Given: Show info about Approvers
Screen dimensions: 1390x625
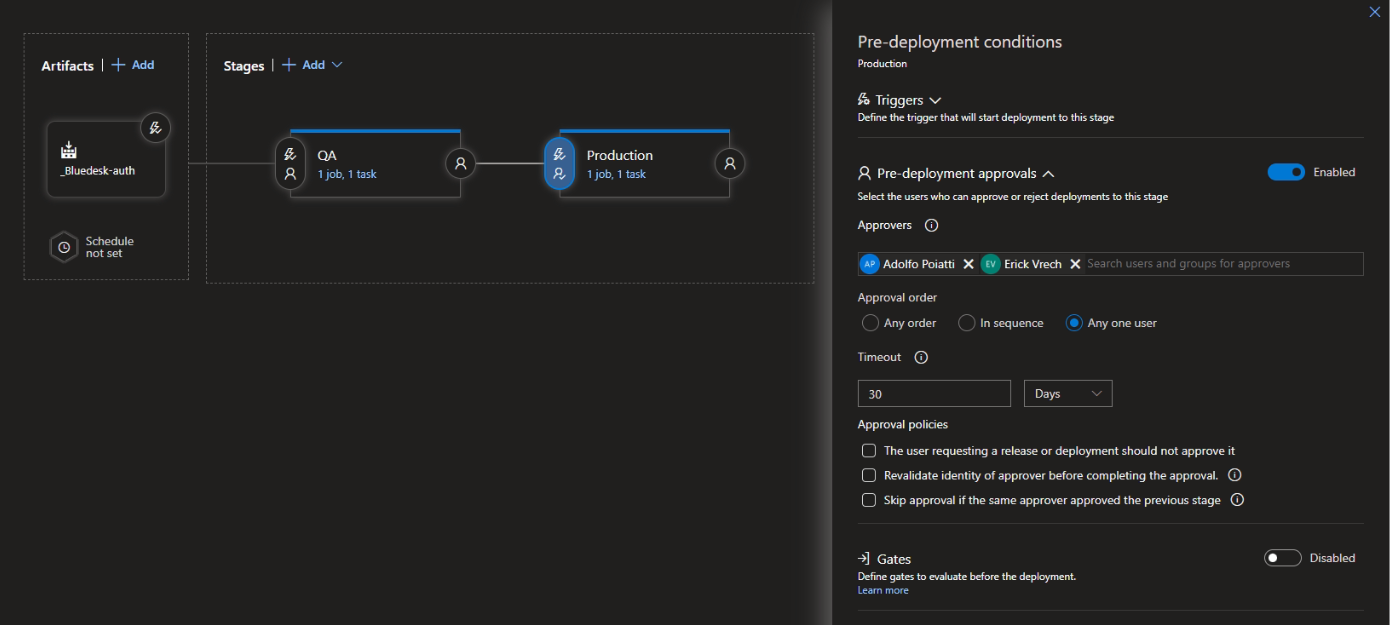Looking at the screenshot, I should 932,226.
